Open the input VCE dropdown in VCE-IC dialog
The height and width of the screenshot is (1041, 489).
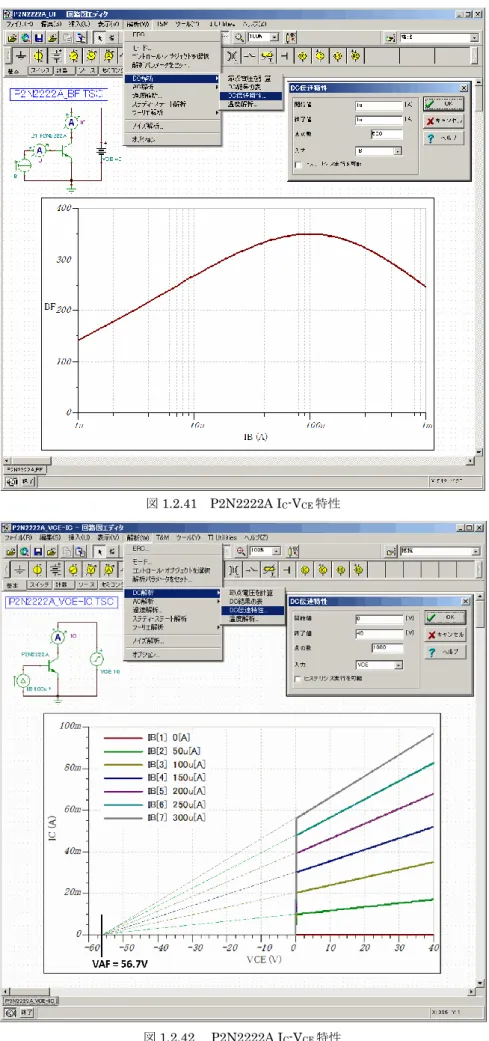click(x=398, y=665)
